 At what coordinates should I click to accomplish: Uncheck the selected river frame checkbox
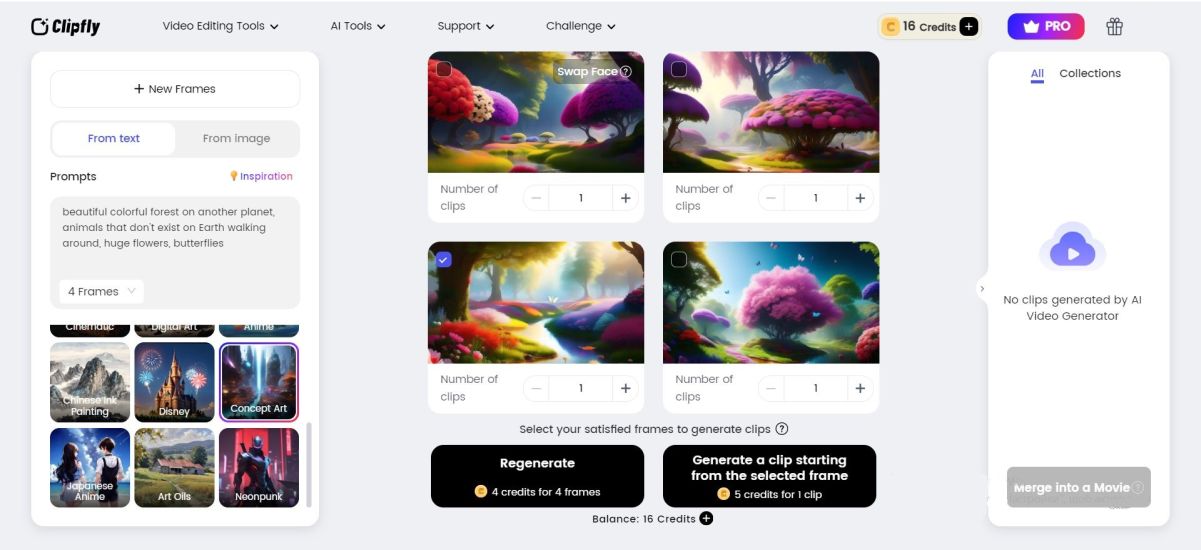444,259
